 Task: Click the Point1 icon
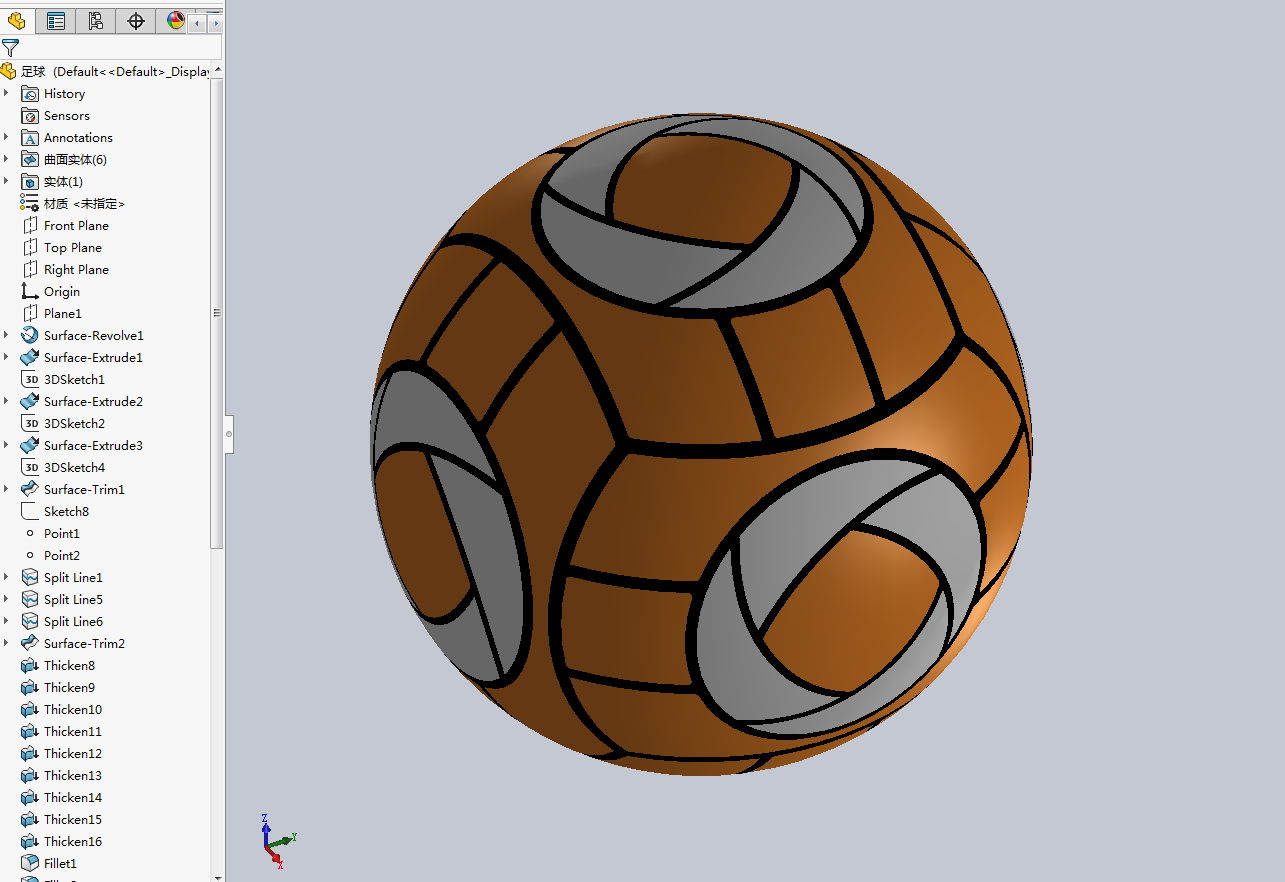coord(30,533)
